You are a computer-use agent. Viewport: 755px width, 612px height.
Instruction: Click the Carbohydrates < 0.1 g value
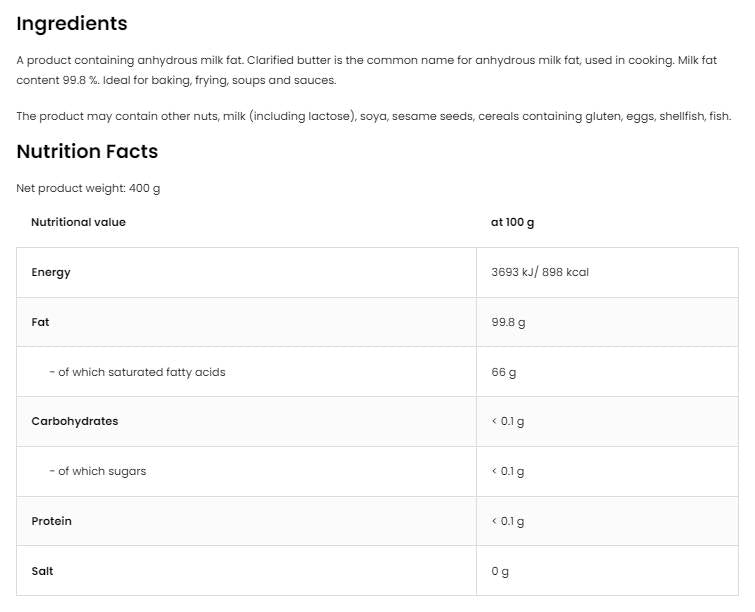[508, 421]
